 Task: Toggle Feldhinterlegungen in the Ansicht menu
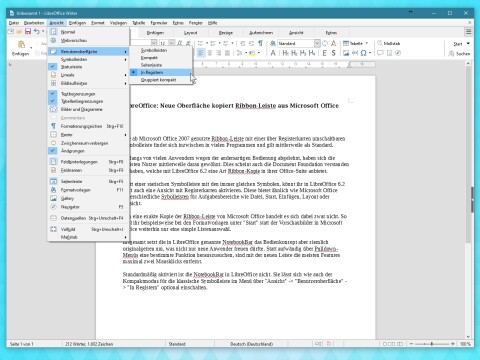[88, 162]
